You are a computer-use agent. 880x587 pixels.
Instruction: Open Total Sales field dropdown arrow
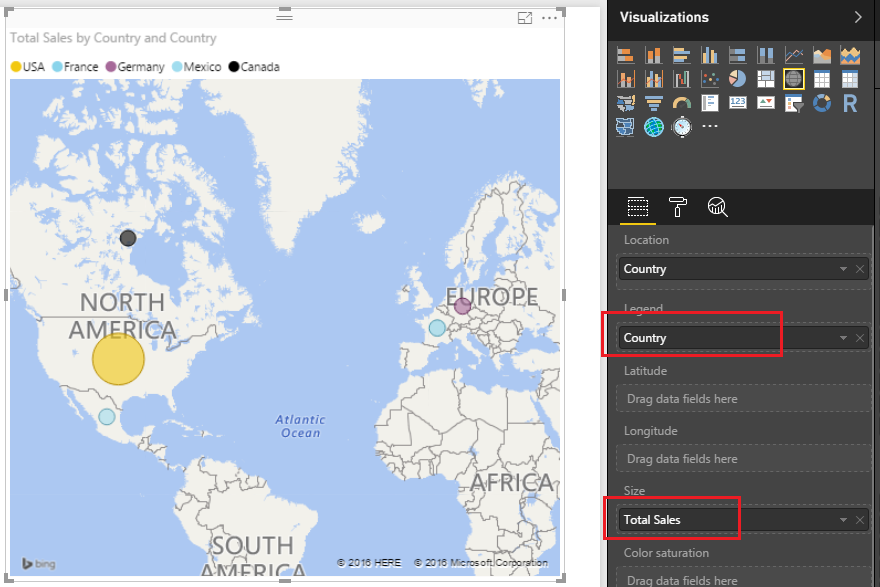pyautogui.click(x=843, y=520)
